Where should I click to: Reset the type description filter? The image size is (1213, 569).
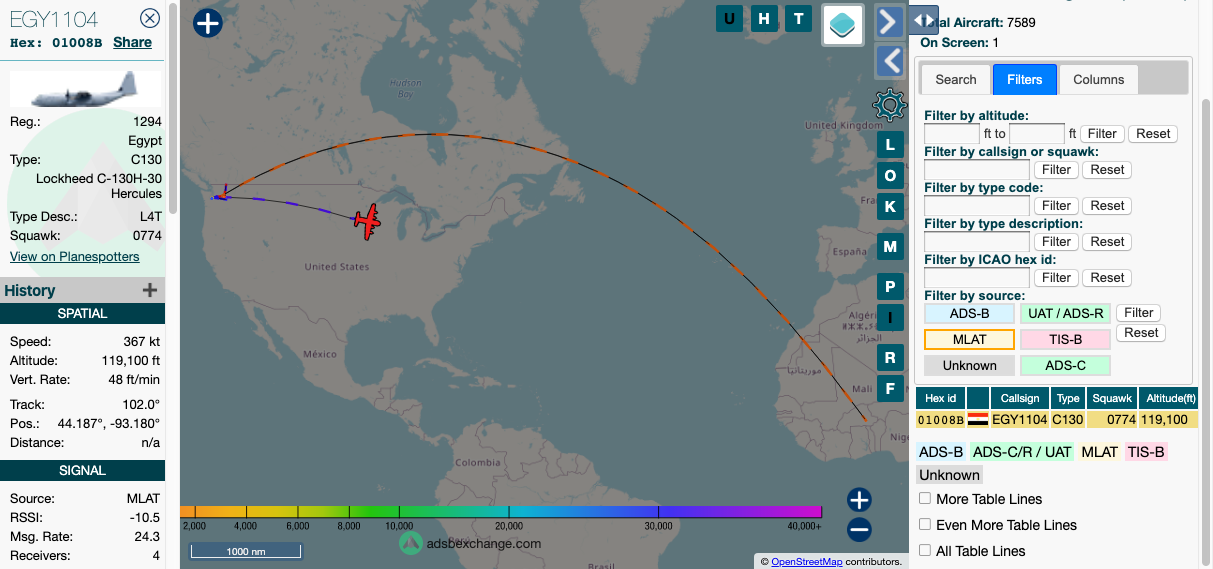[x=1108, y=241]
